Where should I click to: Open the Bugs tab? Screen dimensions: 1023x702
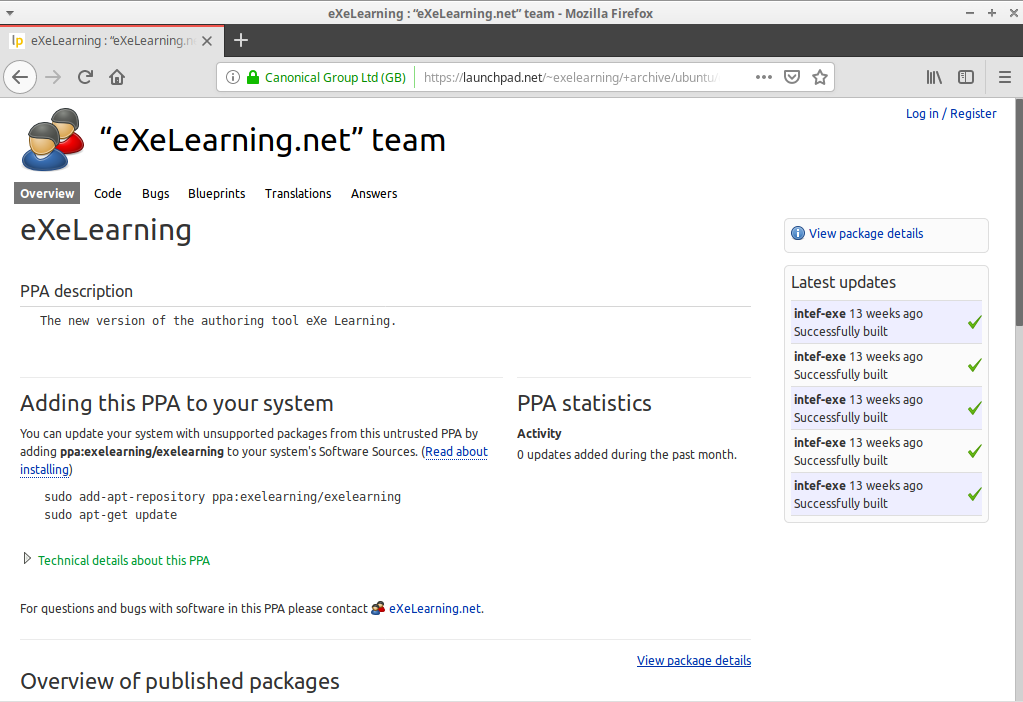[x=155, y=193]
